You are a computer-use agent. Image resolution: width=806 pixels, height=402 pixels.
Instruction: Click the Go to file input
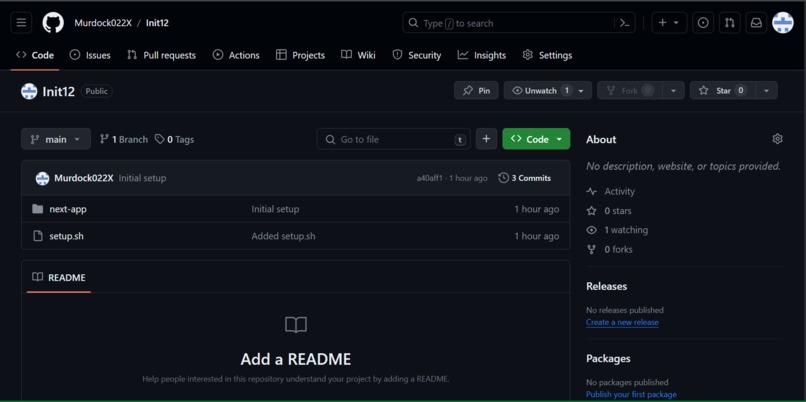[x=393, y=139]
